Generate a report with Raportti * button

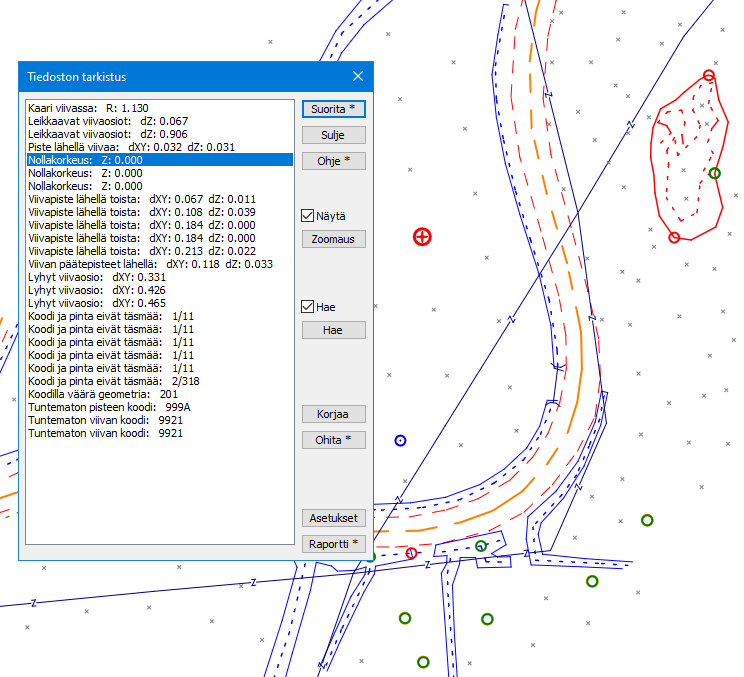click(333, 544)
